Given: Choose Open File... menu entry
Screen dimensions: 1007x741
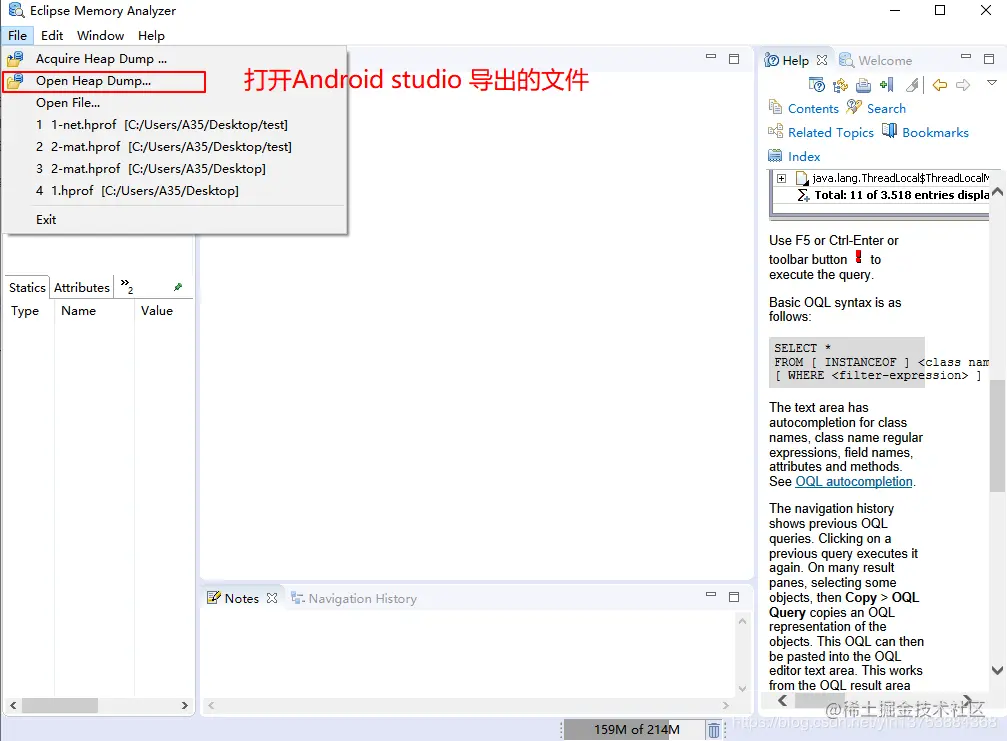Looking at the screenshot, I should 175,103.
